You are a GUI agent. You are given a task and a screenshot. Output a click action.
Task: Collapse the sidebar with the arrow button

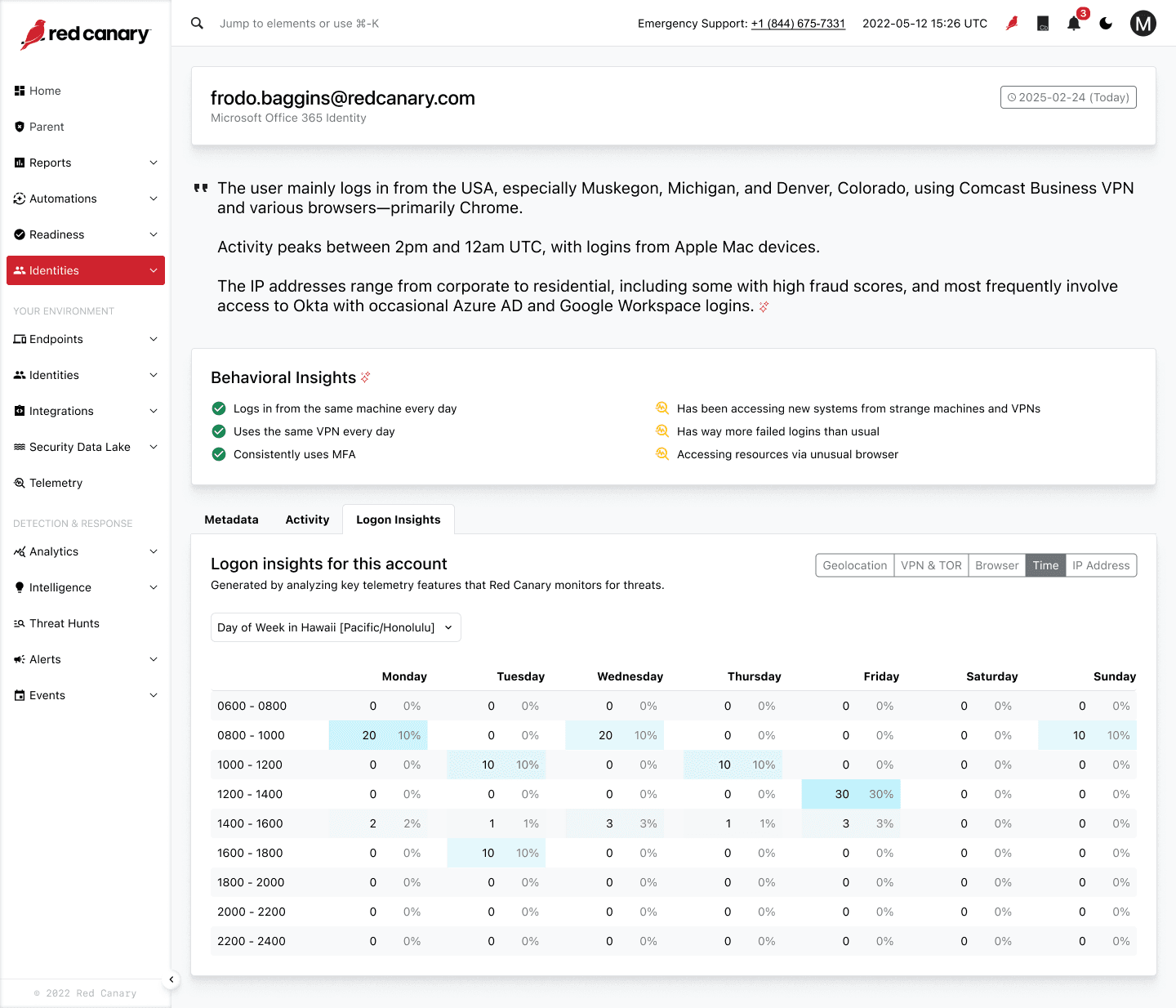(171, 979)
